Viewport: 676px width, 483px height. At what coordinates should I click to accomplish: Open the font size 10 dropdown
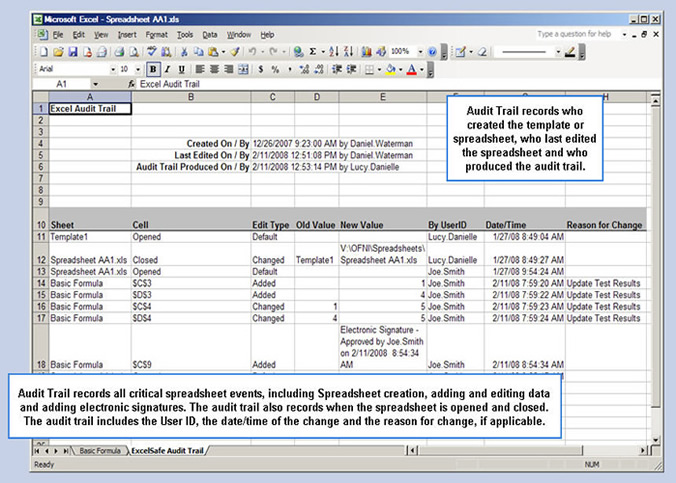pyautogui.click(x=138, y=69)
